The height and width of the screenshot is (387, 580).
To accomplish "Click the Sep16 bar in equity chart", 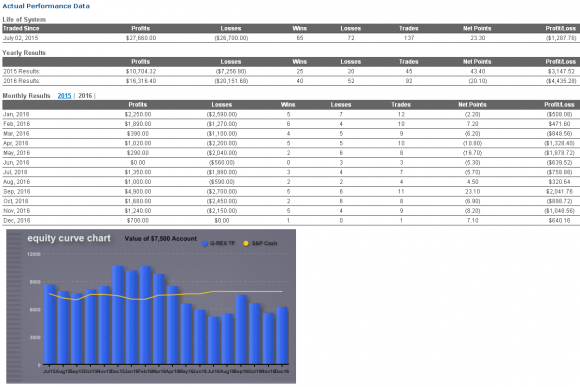I will 241,329.
